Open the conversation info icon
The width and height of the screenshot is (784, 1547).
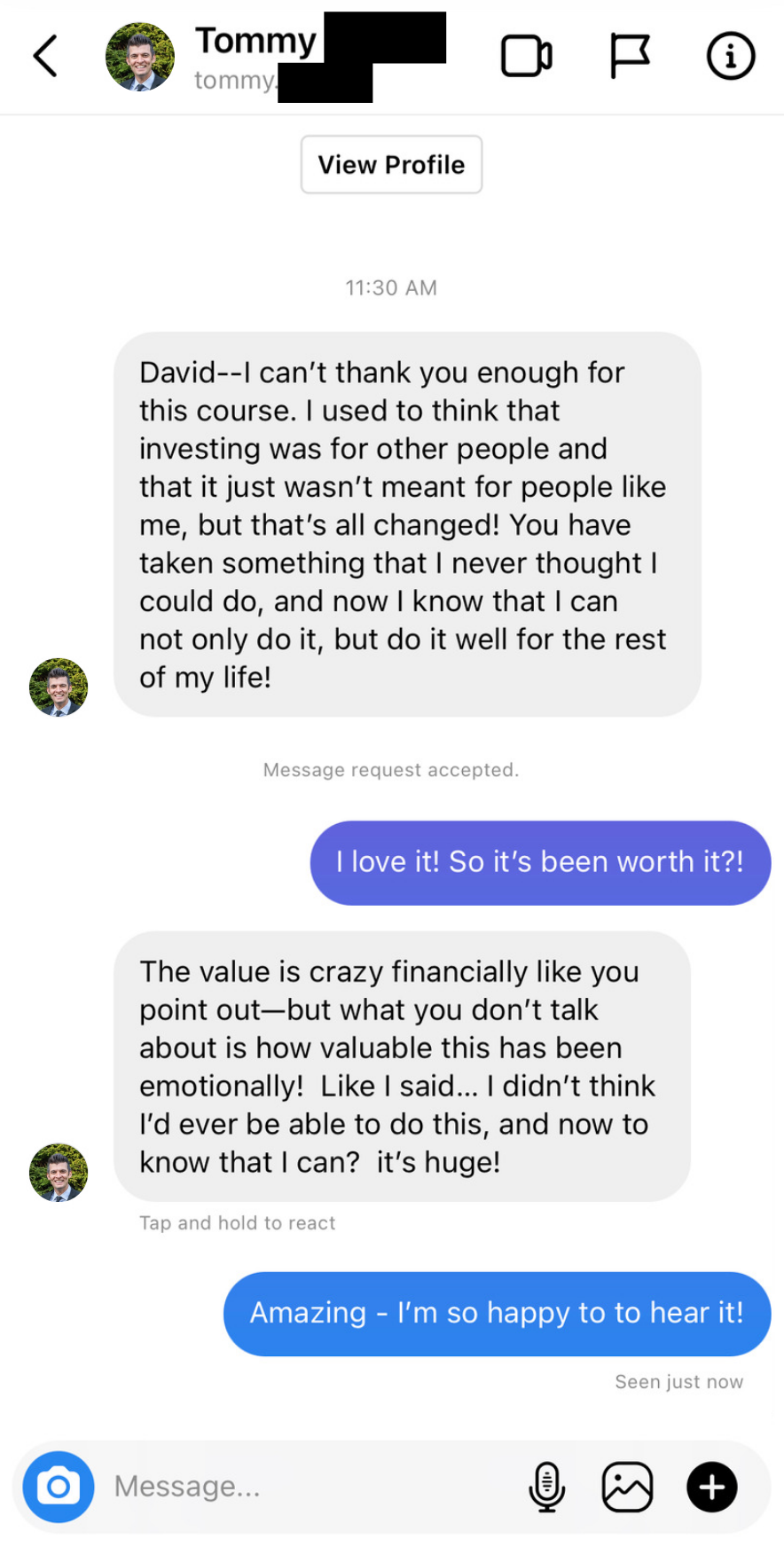pyautogui.click(x=730, y=57)
